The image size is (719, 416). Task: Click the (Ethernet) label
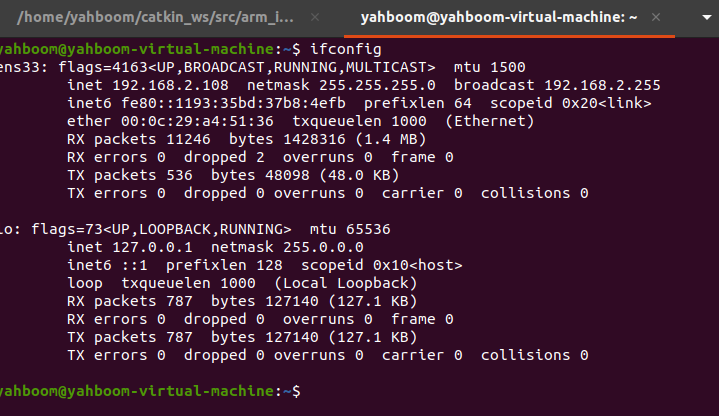[490, 121]
